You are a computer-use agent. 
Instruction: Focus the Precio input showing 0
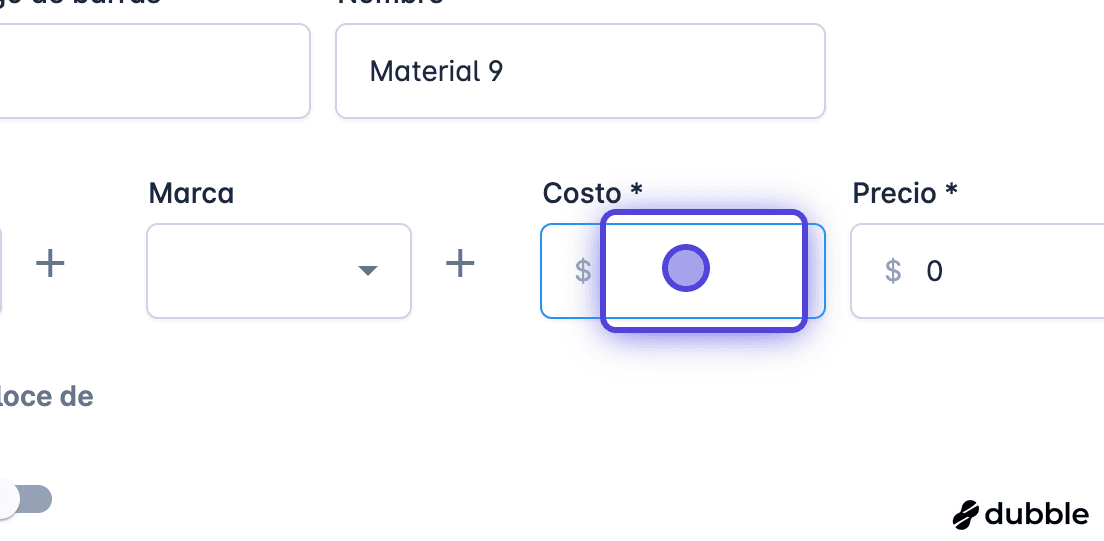tap(977, 270)
